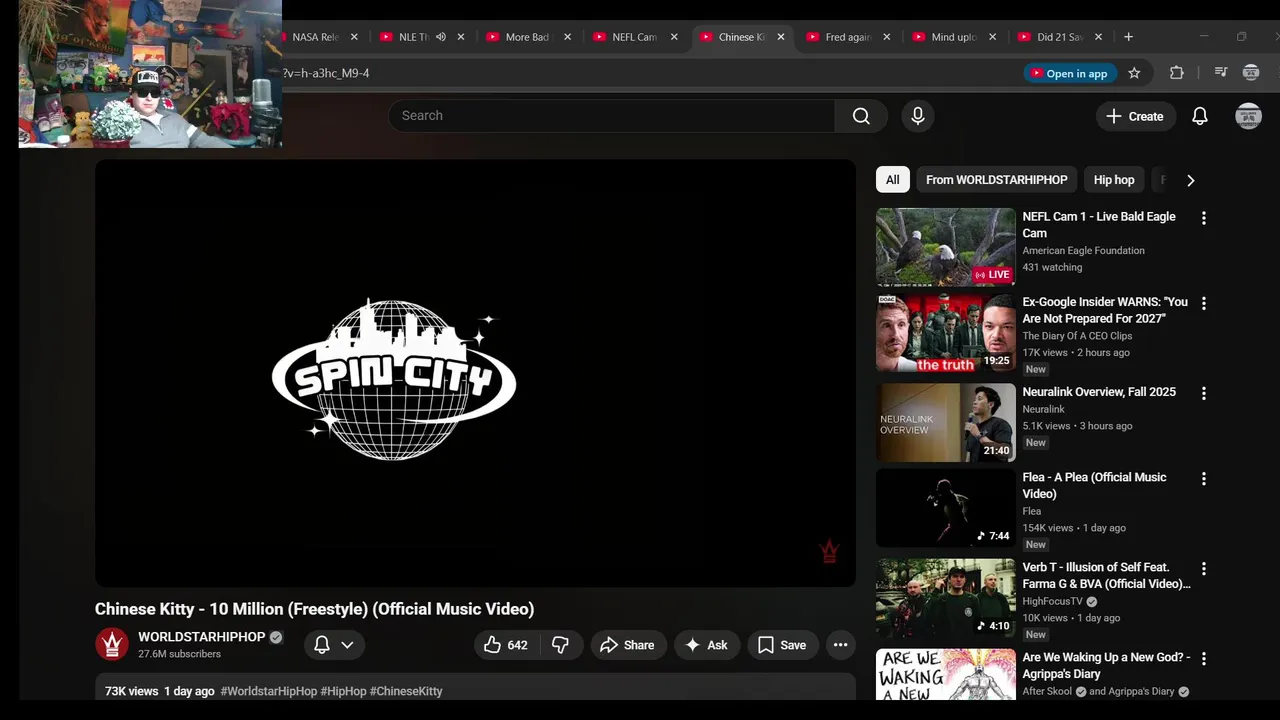Like the video with thumbs up
The width and height of the screenshot is (1280, 720).
(506, 645)
